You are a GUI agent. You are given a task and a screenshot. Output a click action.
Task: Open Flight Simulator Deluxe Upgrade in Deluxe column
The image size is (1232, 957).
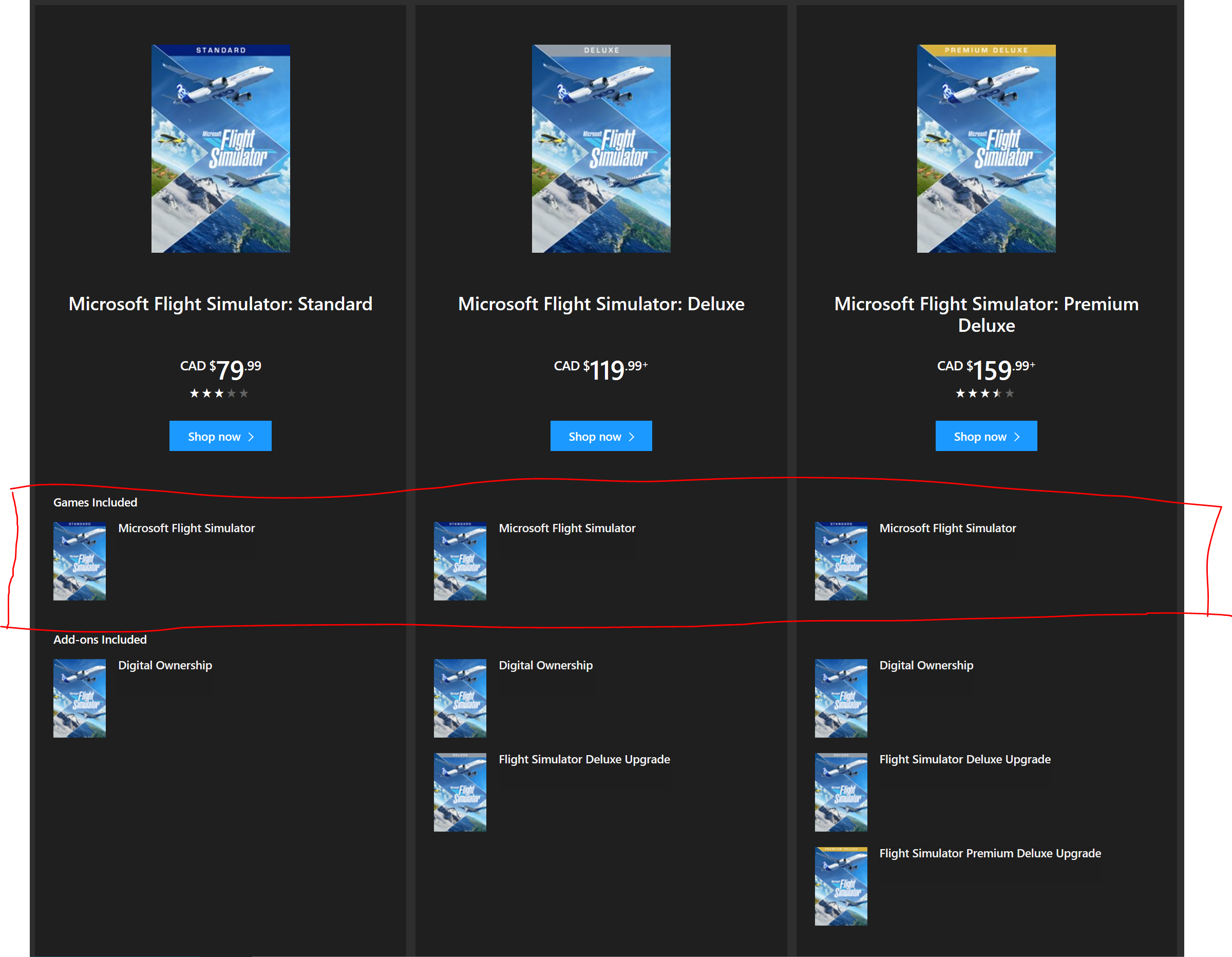pos(584,759)
